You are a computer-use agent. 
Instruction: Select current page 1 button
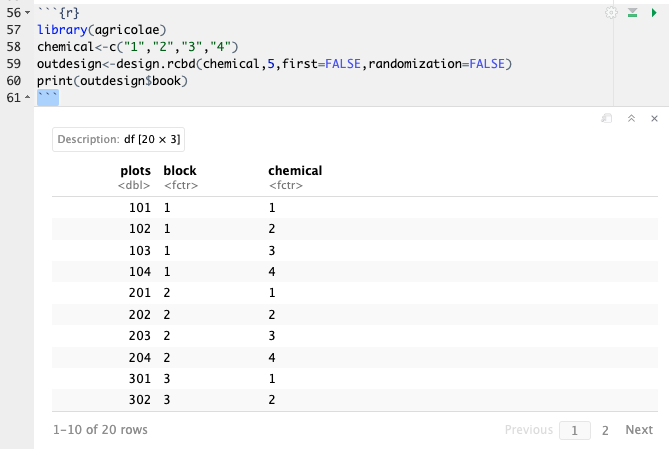[x=574, y=430]
